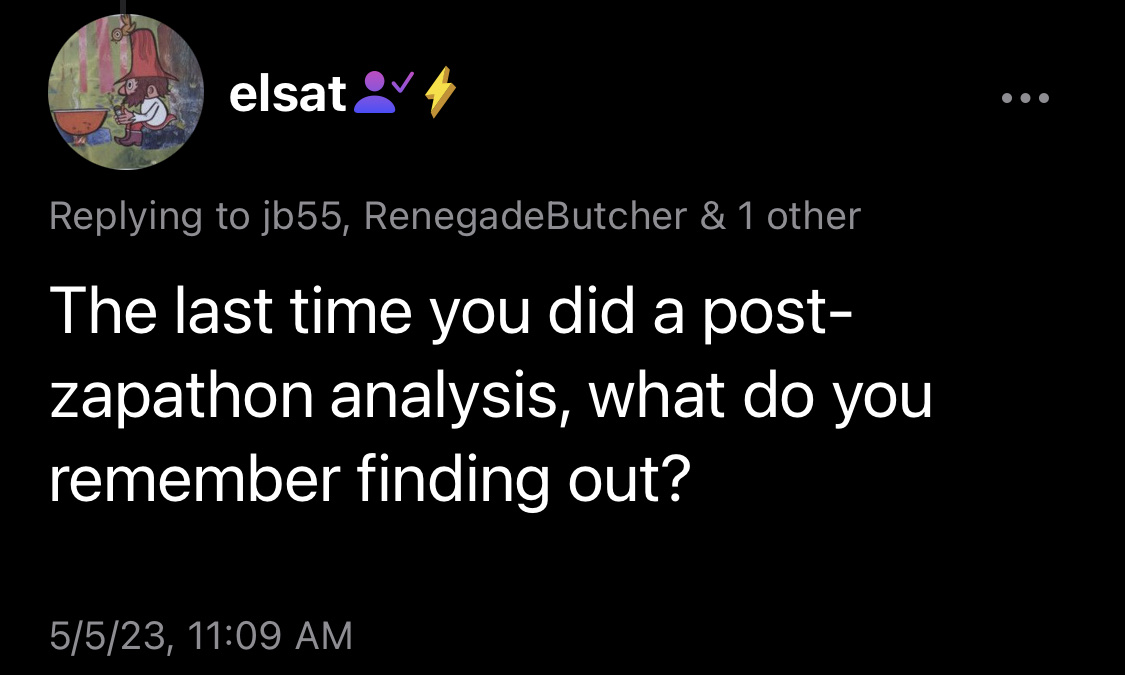The width and height of the screenshot is (1125, 675).
Task: Click the '11:09 AM' time text
Action: 270,636
